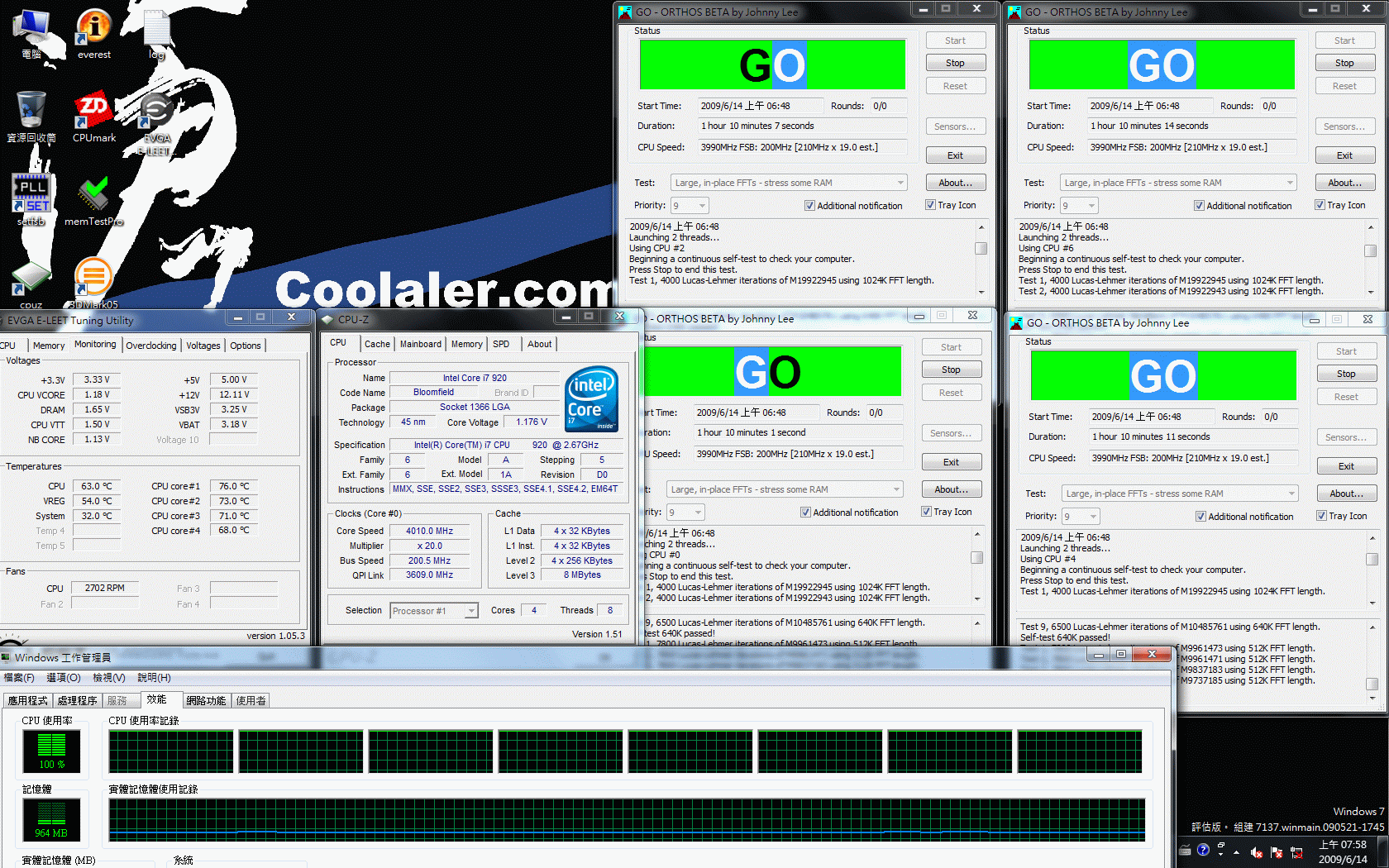Launch the EVGA E-LEET desktop shortcut
This screenshot has height=868, width=1389.
coord(156,124)
